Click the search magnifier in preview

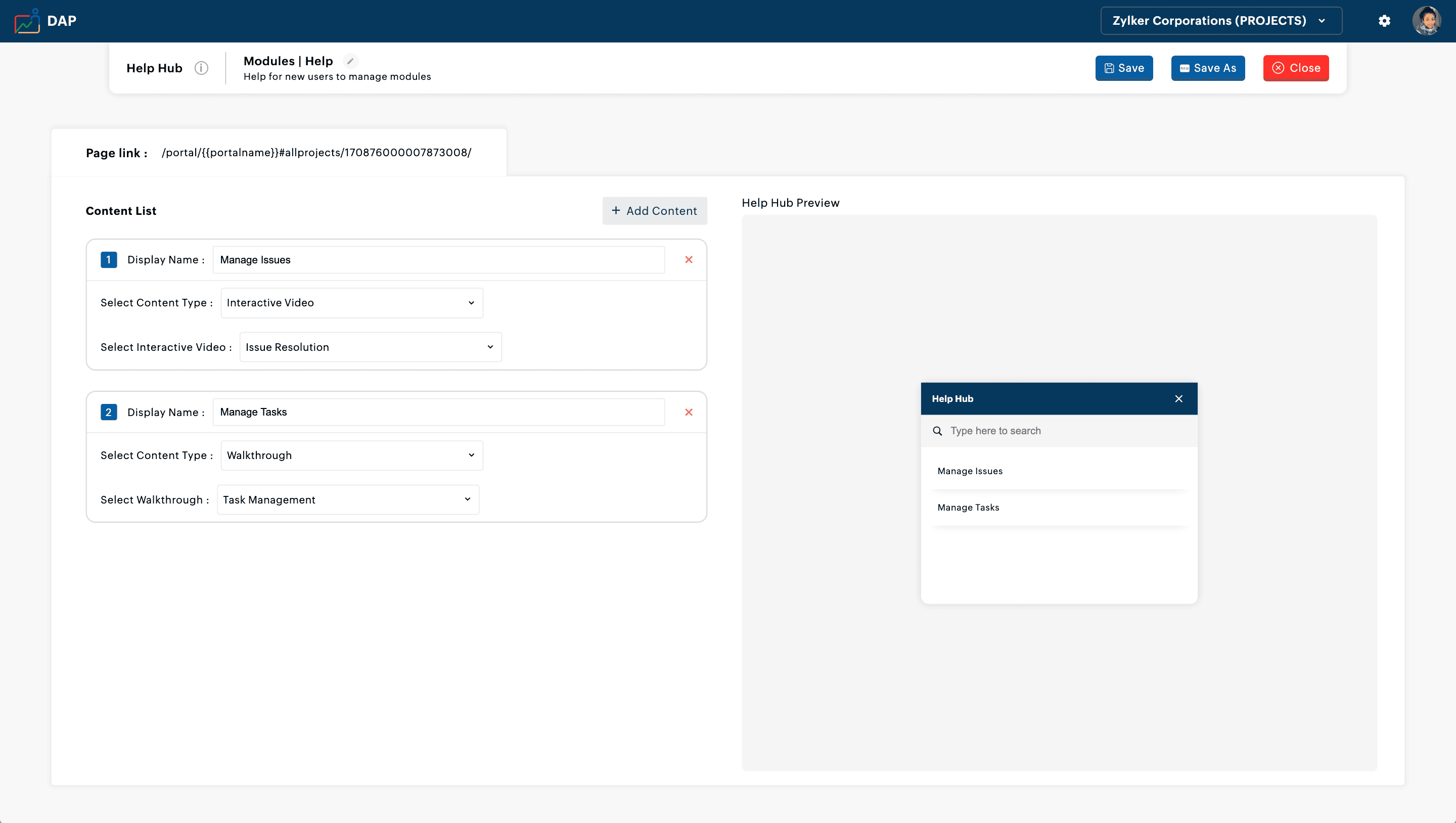pyautogui.click(x=937, y=431)
